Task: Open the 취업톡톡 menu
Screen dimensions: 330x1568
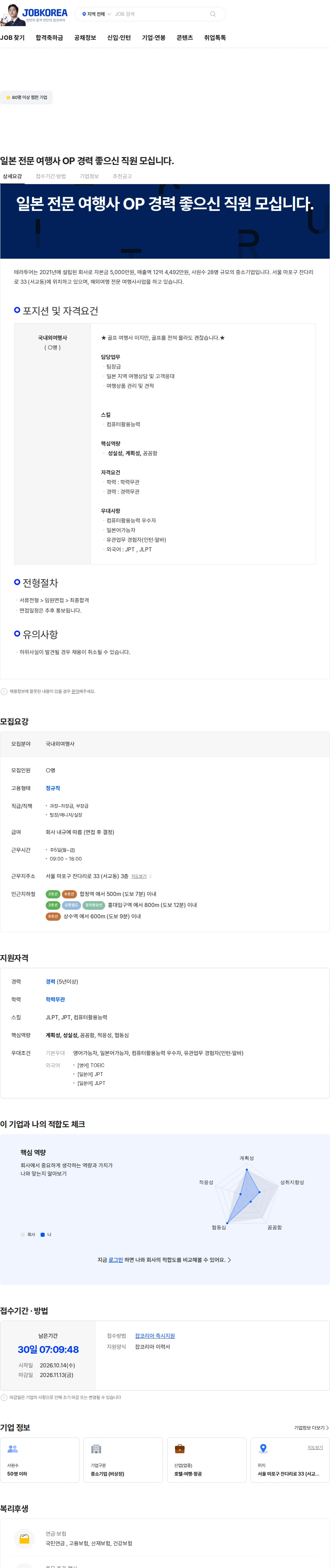Action: [215, 38]
